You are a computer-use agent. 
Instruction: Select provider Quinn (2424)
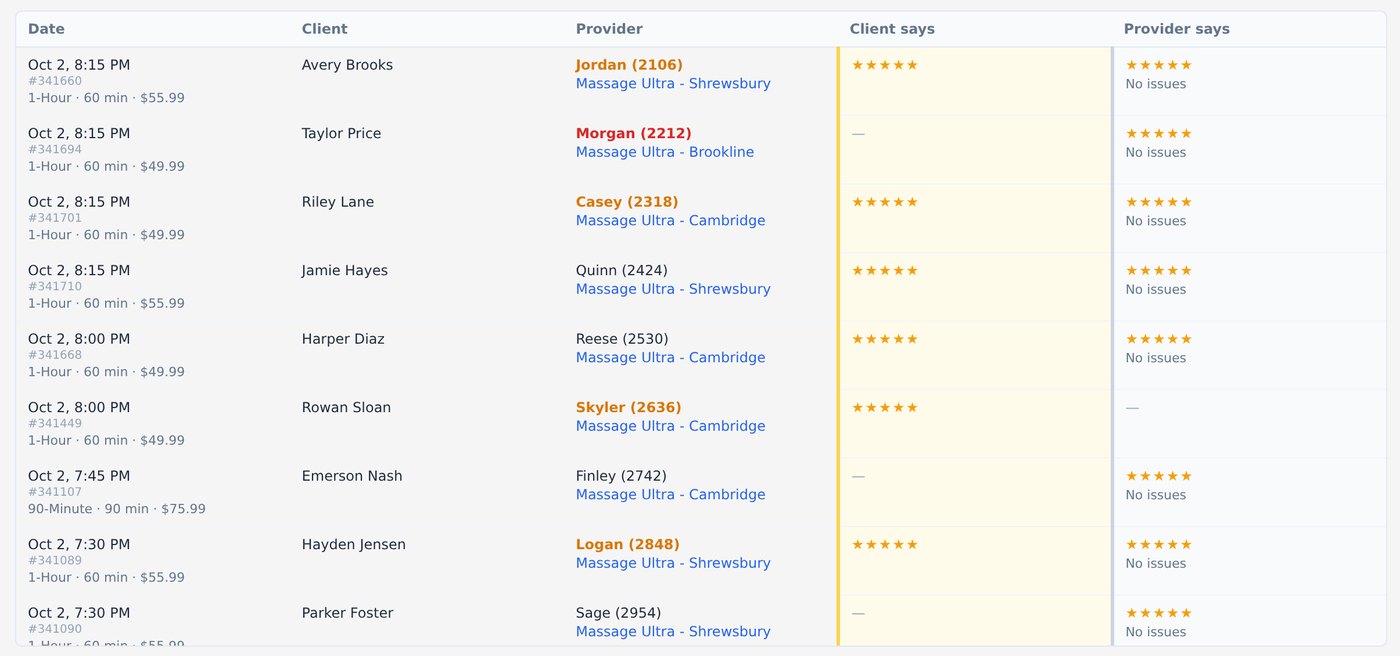tap(621, 270)
